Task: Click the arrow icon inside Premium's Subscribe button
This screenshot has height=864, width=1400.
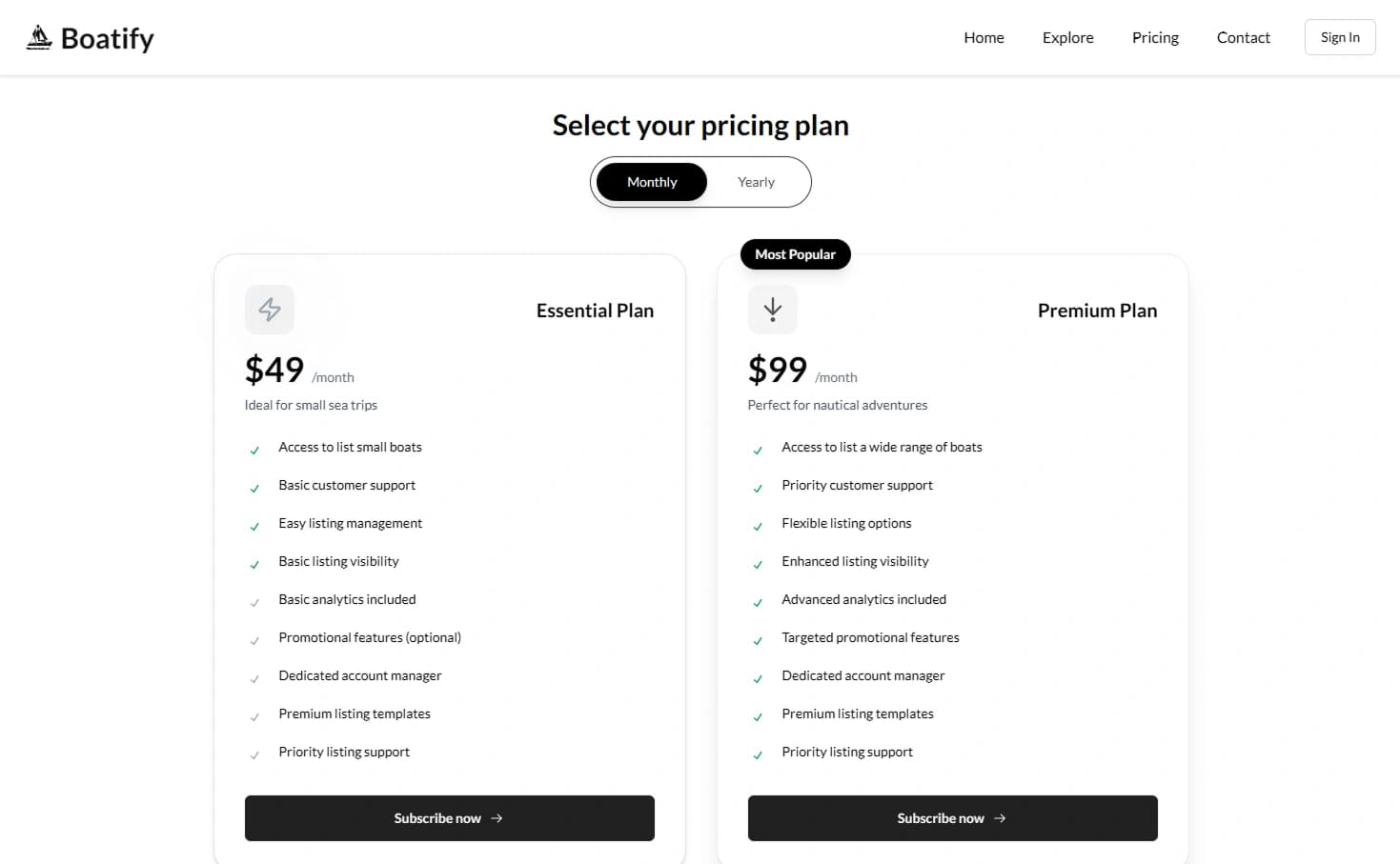Action: pyautogui.click(x=999, y=817)
